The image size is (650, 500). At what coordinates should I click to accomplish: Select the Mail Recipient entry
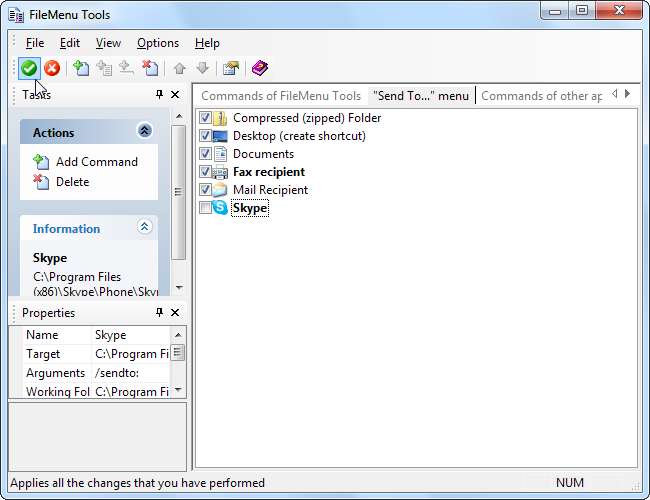(270, 190)
